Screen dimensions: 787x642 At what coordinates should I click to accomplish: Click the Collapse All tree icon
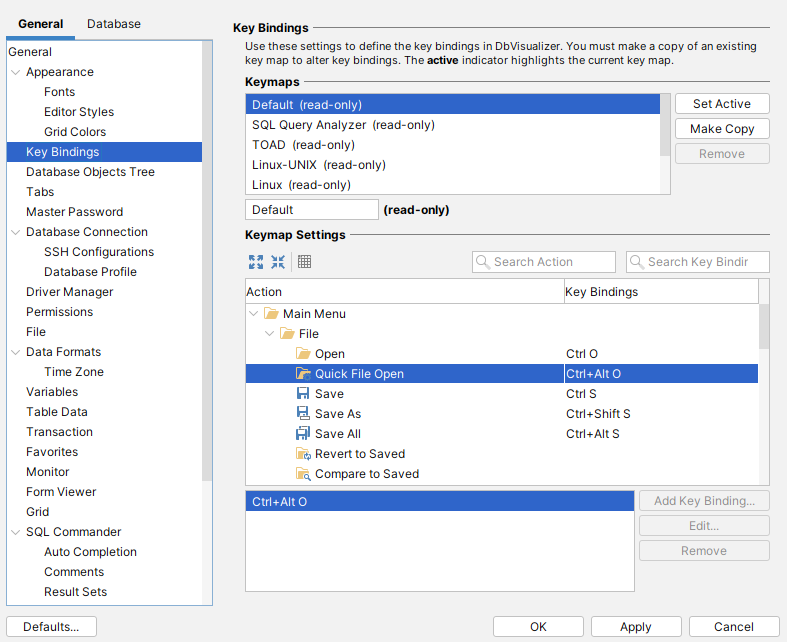(278, 262)
